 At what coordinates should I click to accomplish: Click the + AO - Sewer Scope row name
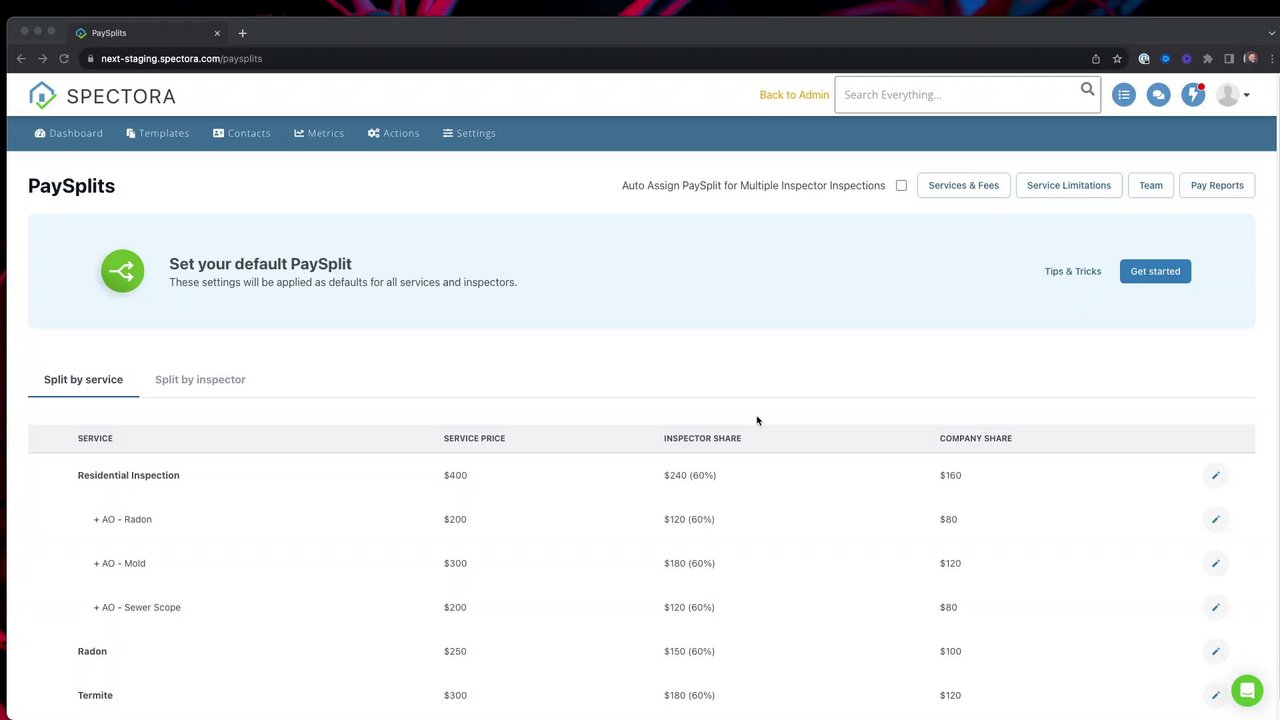click(x=137, y=607)
